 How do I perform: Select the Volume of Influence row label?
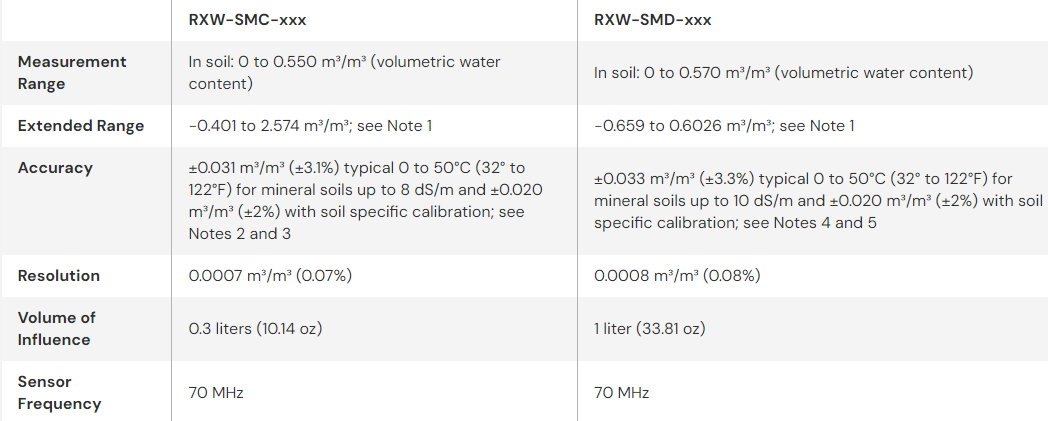pyautogui.click(x=57, y=329)
